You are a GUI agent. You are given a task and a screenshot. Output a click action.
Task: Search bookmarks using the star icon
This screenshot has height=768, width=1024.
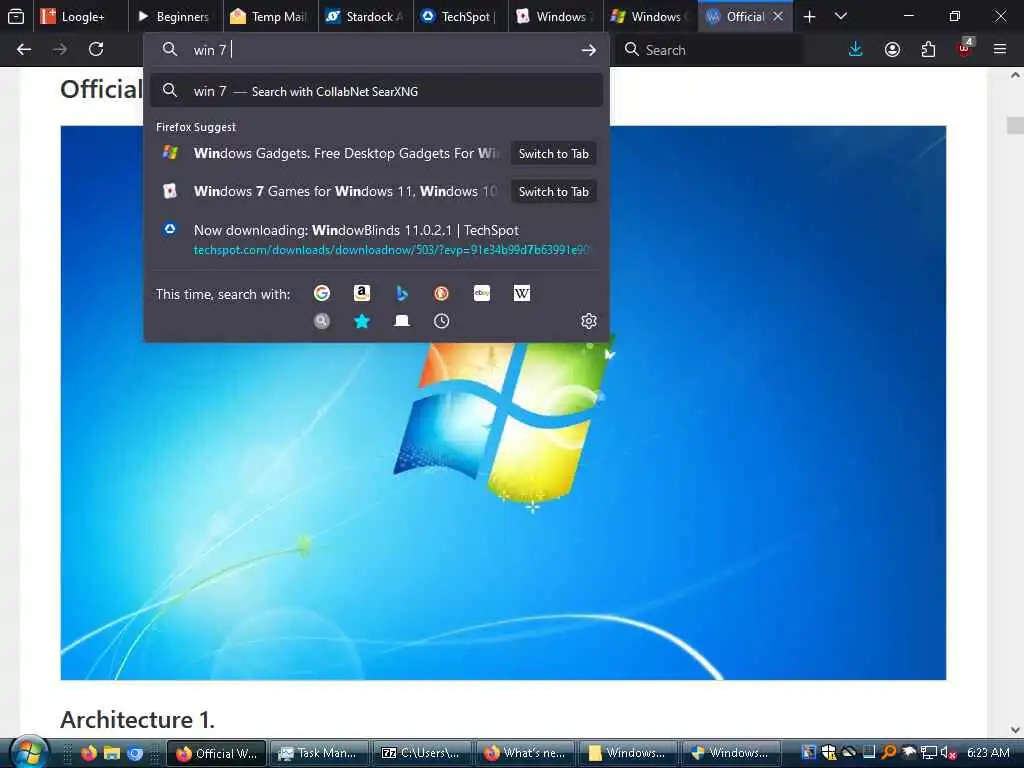click(362, 321)
